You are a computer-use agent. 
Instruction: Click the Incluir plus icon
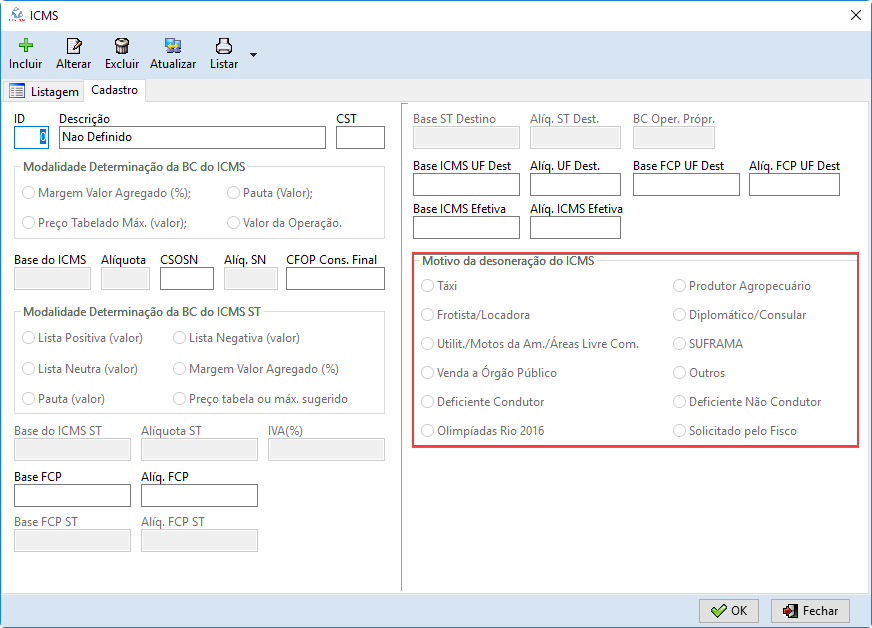(x=26, y=46)
